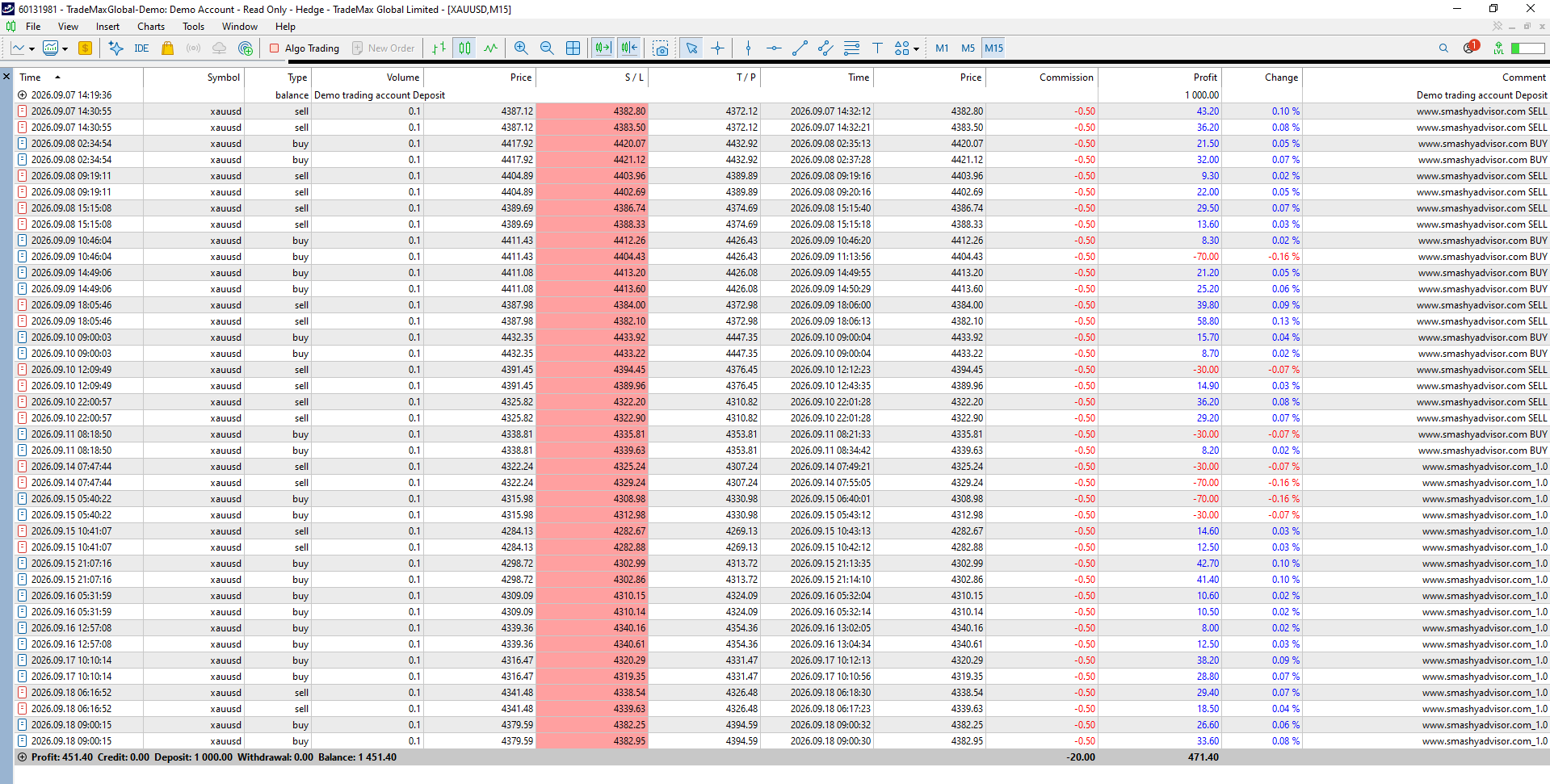Sort history by Profit column header
1550x784 pixels.
click(x=1204, y=78)
